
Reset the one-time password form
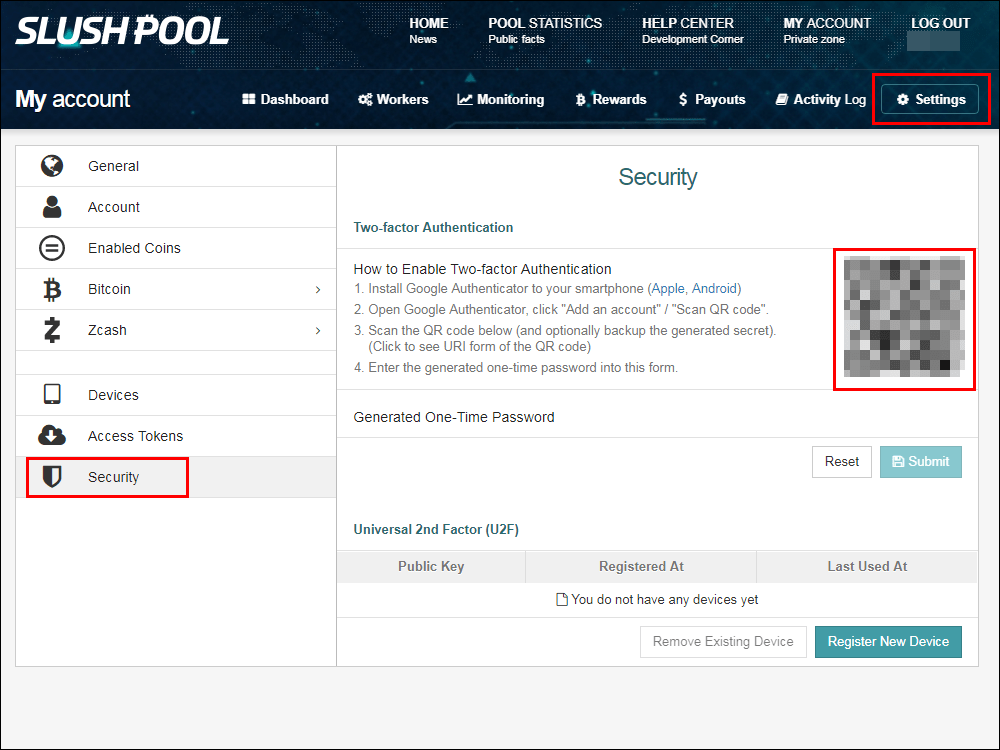[841, 461]
